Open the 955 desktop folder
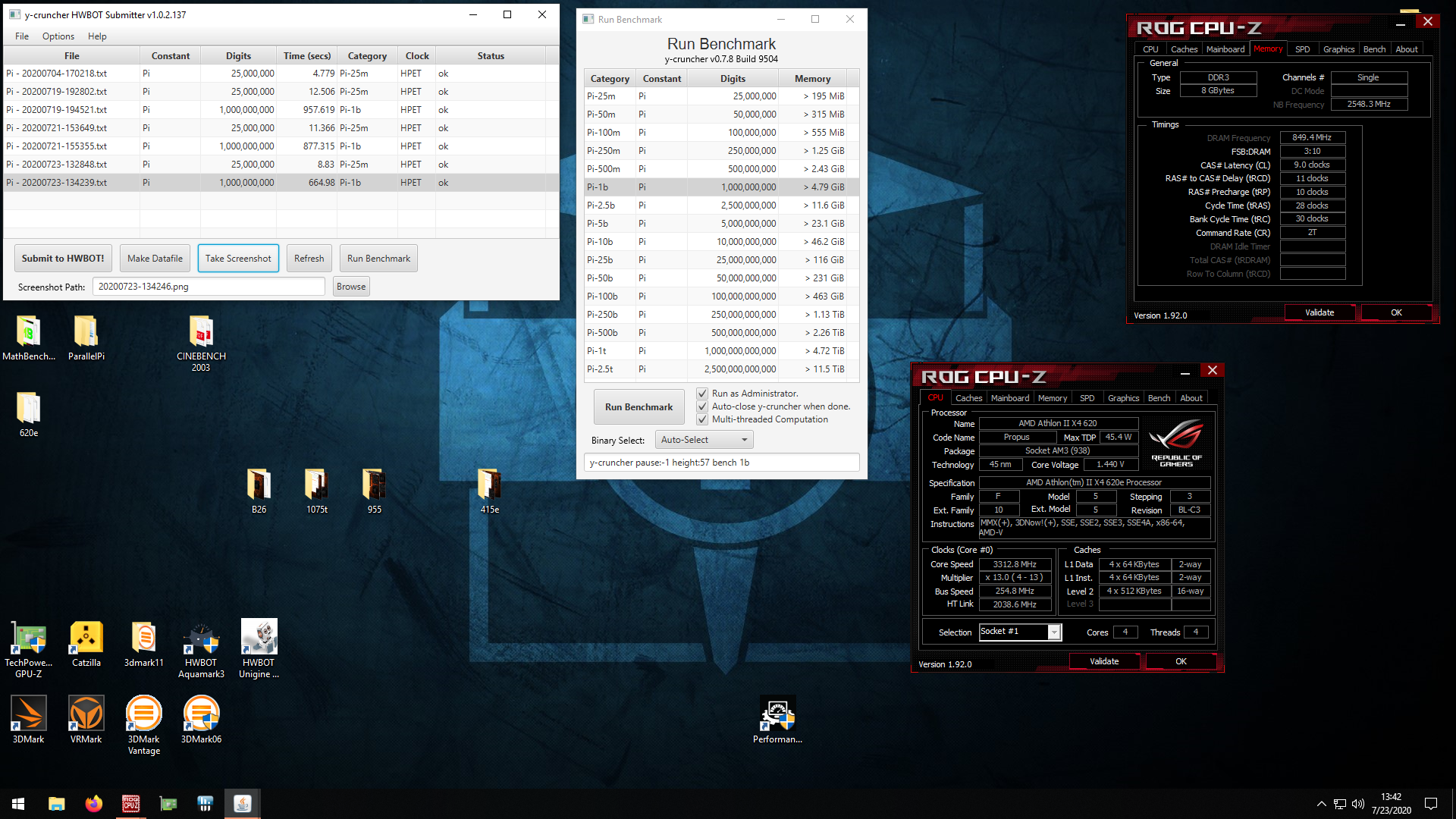 (x=374, y=491)
